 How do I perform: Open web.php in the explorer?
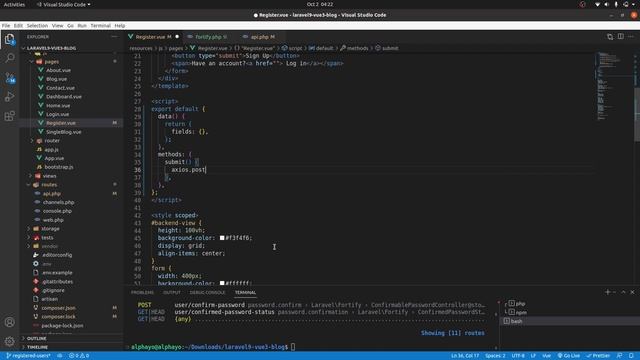coord(53,220)
